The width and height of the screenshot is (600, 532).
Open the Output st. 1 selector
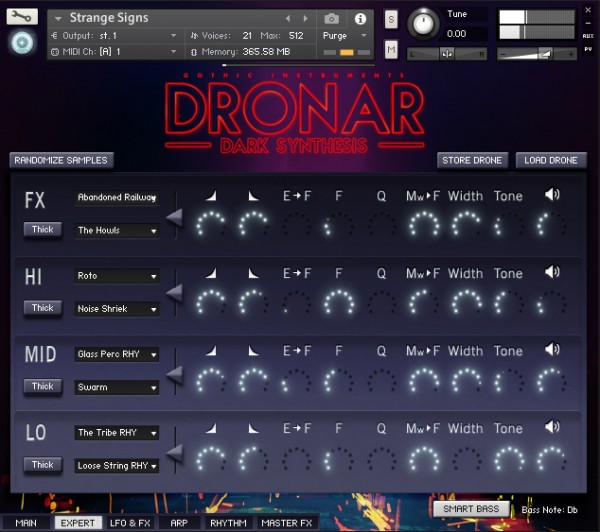[x=114, y=36]
